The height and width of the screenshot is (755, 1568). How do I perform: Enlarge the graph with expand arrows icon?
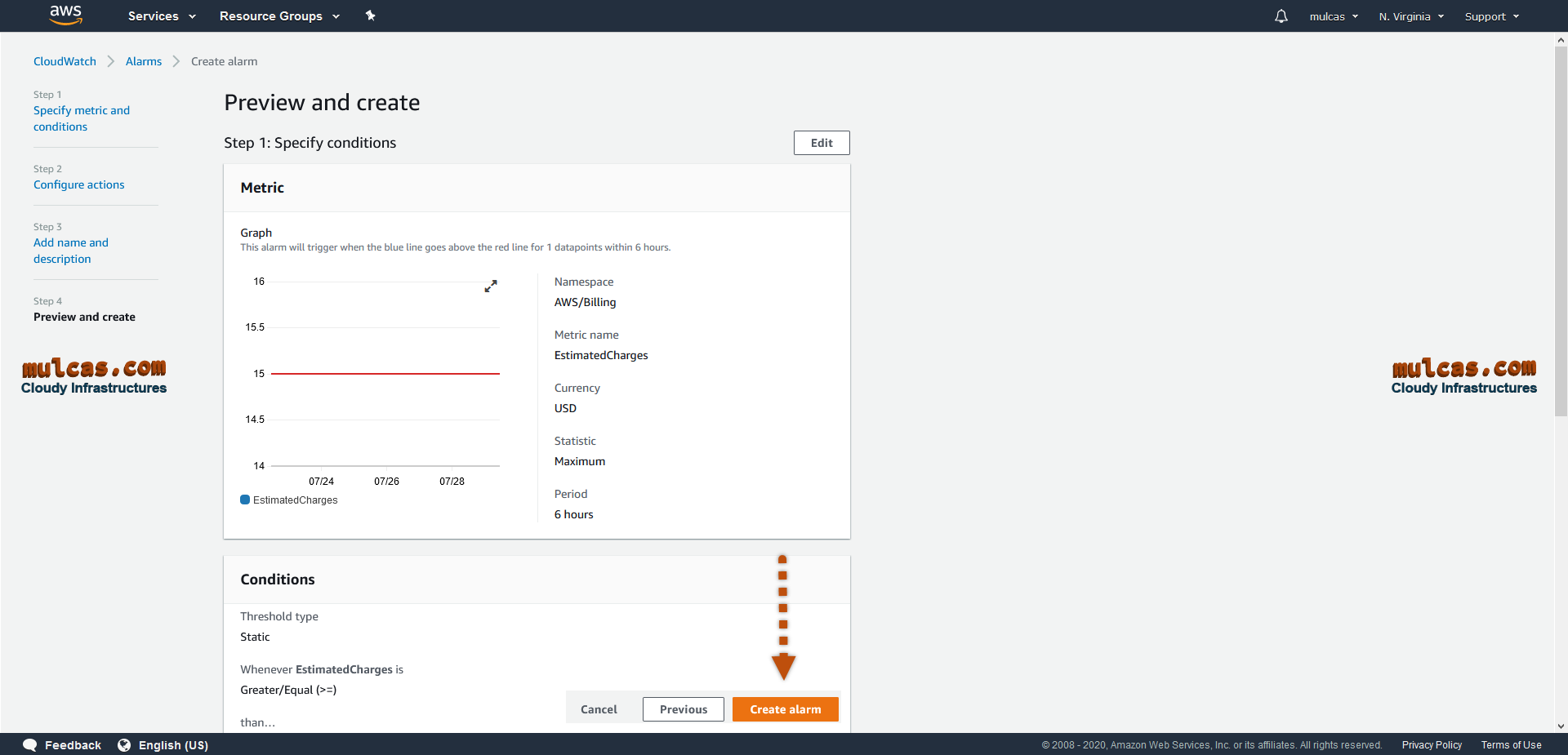pos(491,286)
